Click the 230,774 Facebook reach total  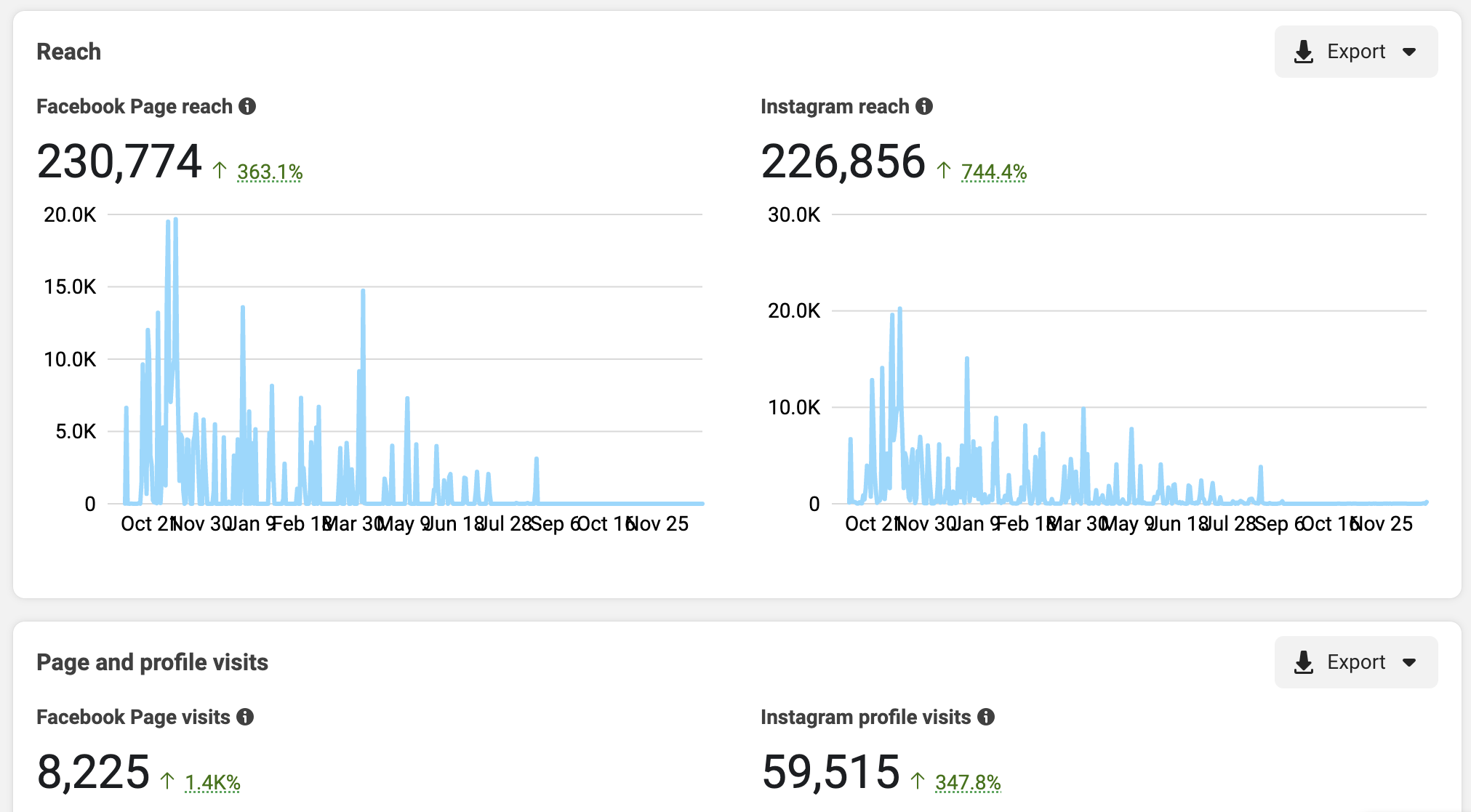[x=119, y=161]
